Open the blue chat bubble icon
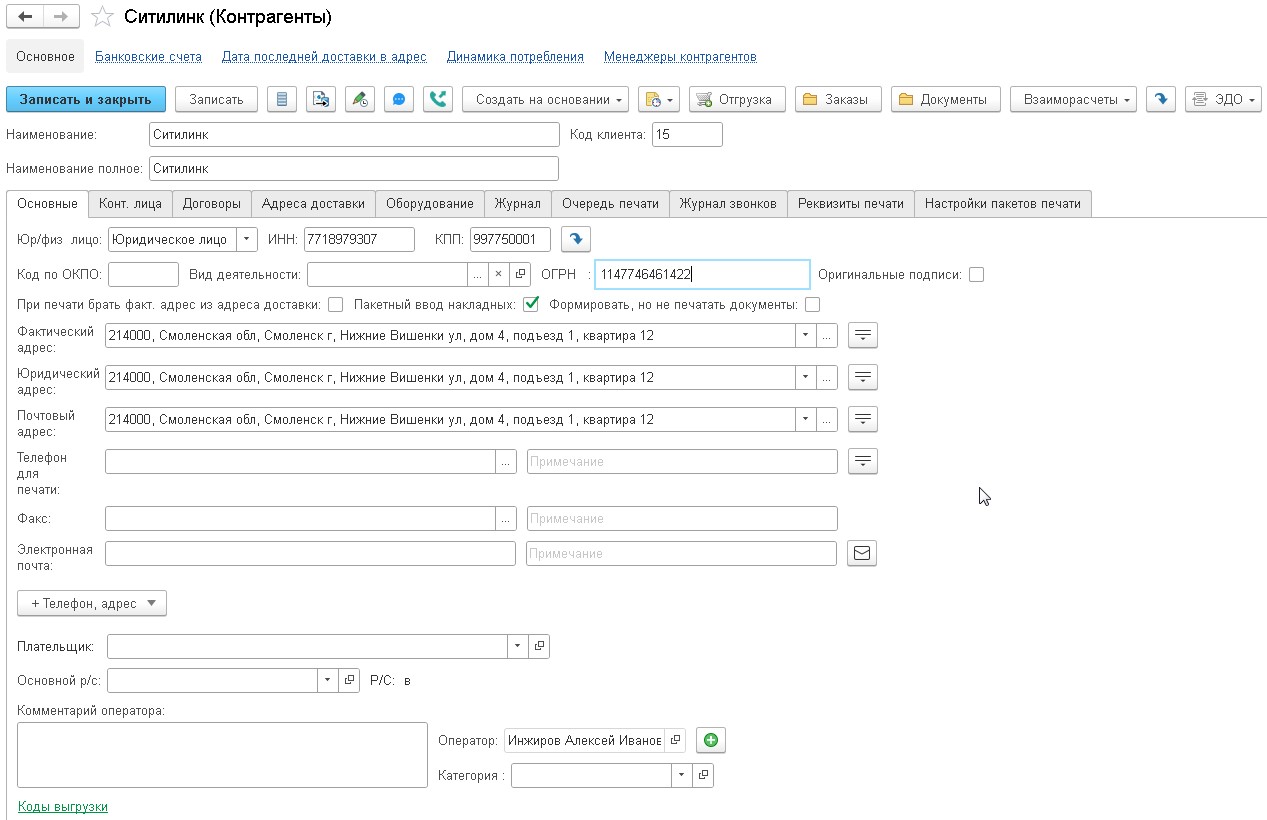The width and height of the screenshot is (1267, 820). [399, 99]
